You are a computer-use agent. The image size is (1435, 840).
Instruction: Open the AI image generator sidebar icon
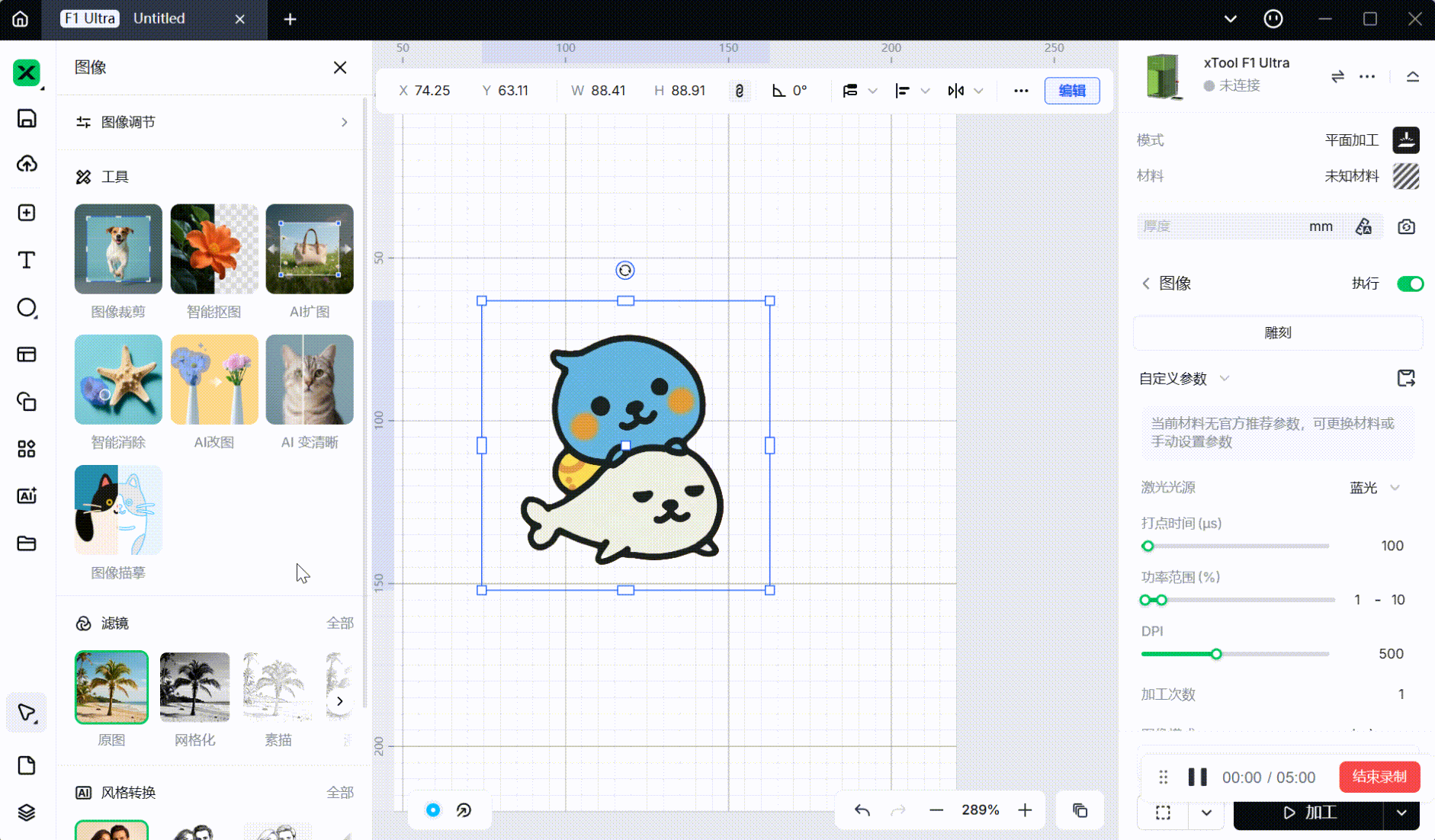(27, 496)
